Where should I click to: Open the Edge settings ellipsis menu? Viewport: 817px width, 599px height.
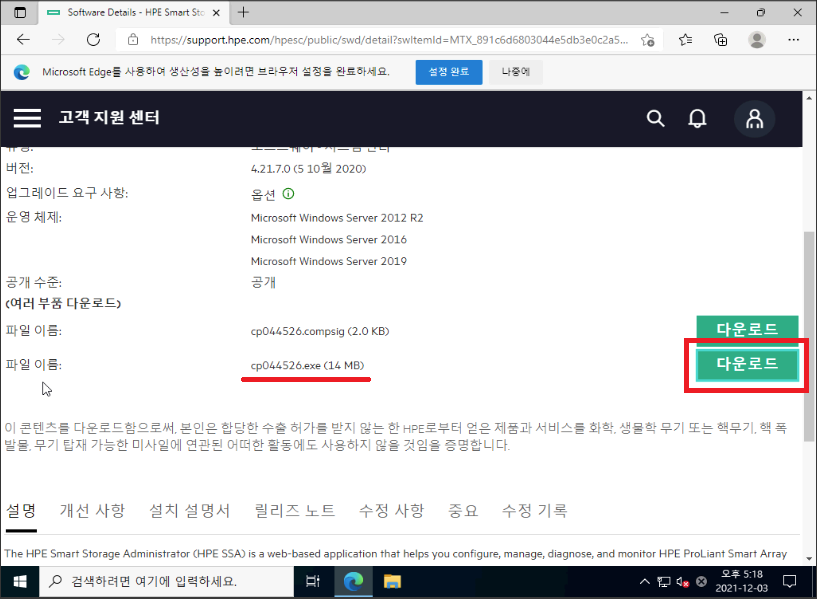click(x=793, y=41)
